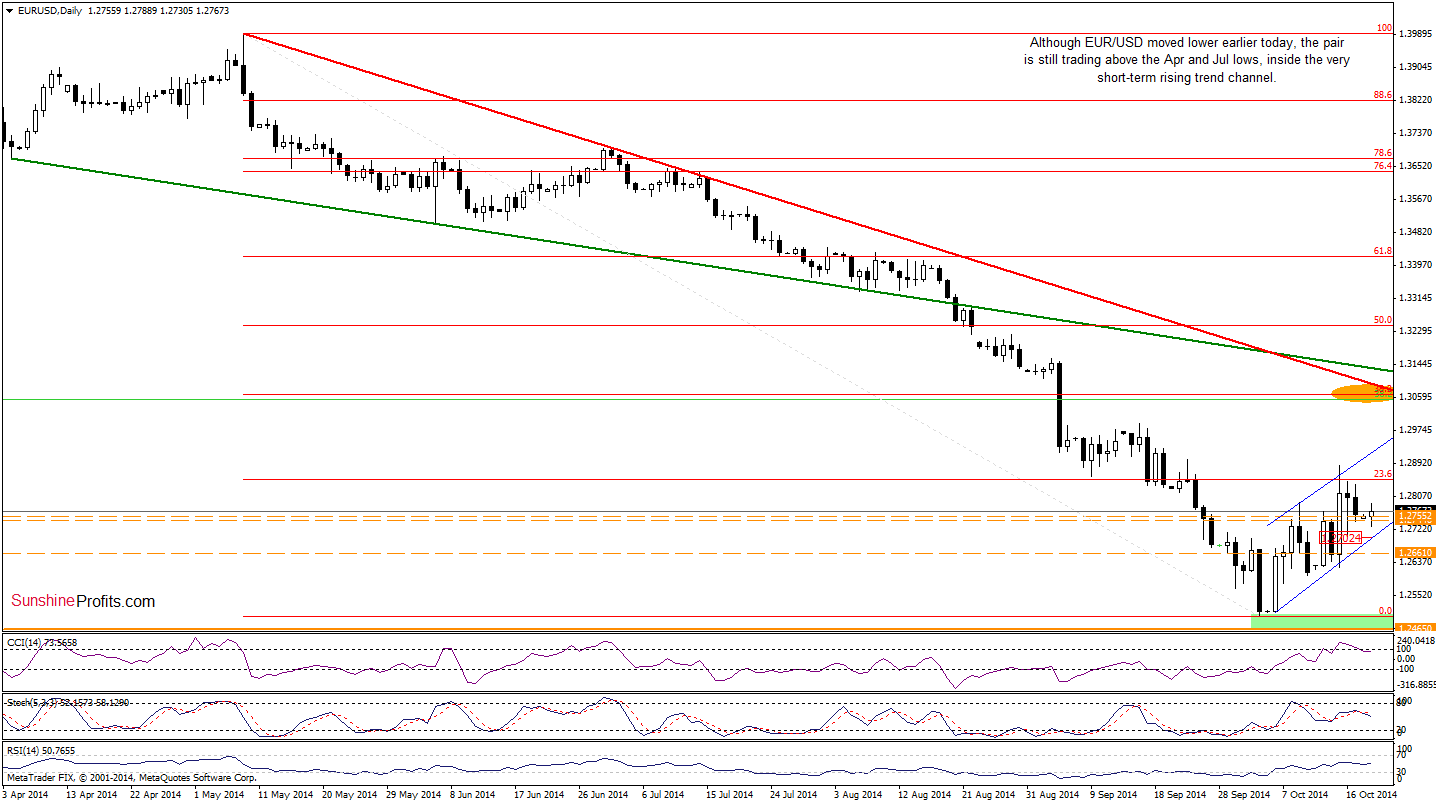
Task: Click the 1 May 2014 date label
Action: (218, 794)
